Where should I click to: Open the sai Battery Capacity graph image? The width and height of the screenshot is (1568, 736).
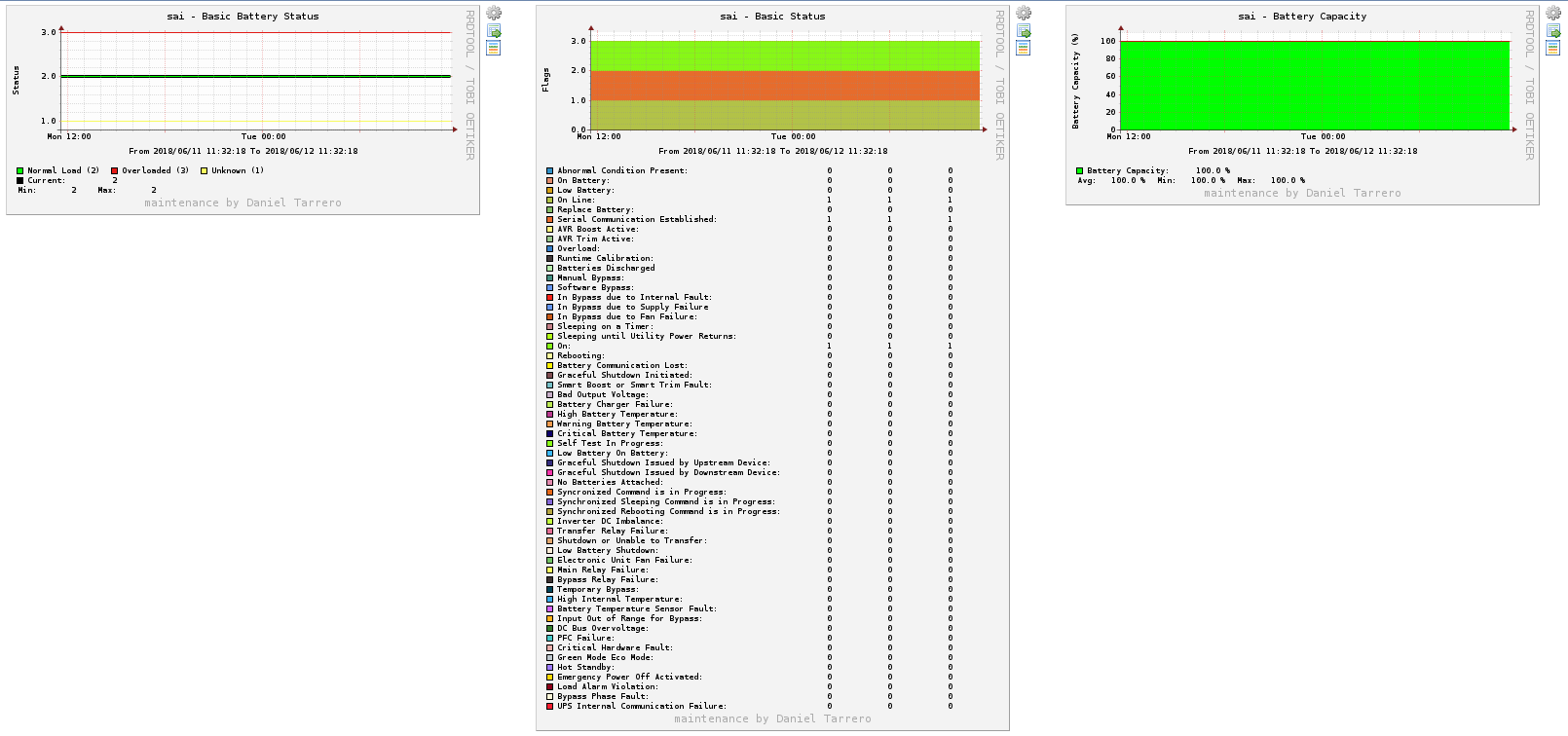[1303, 105]
